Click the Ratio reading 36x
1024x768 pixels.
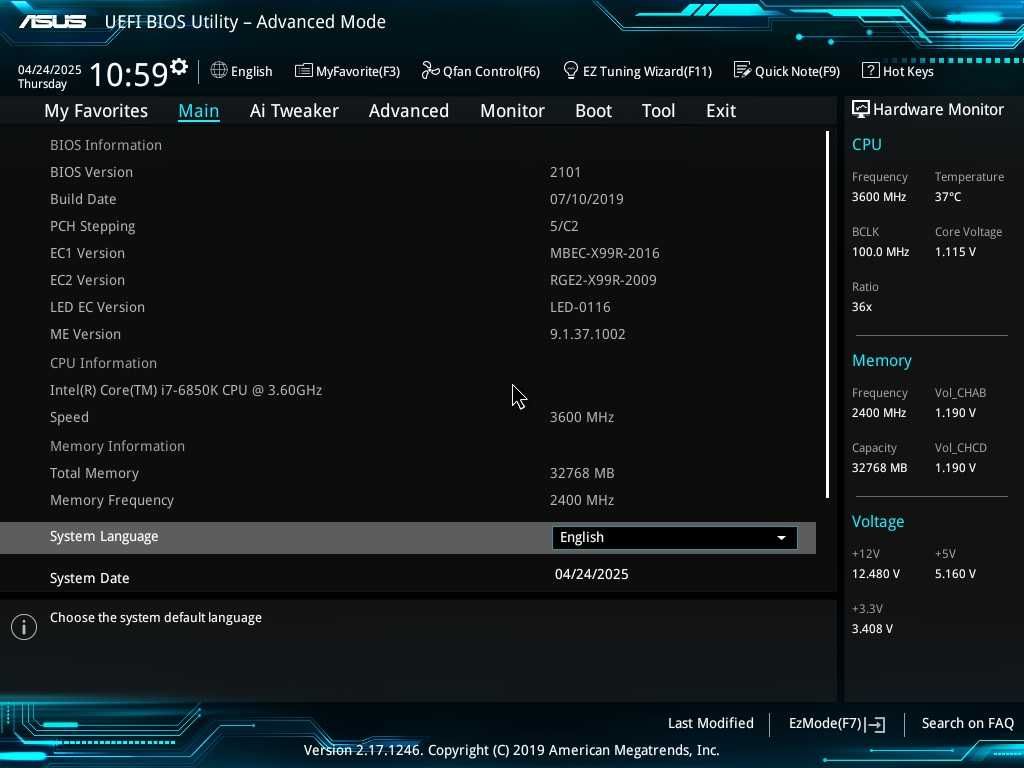click(861, 307)
